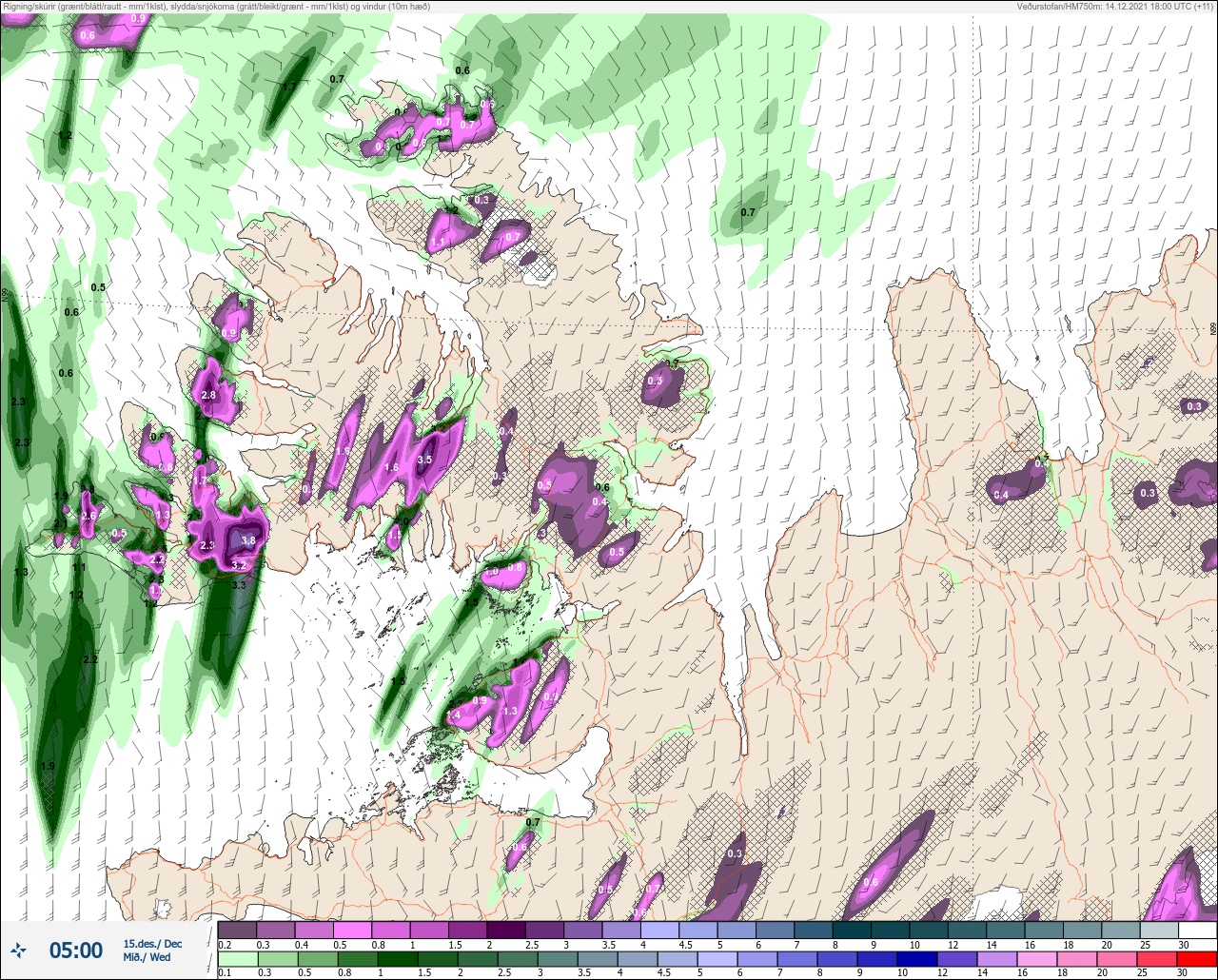Pick the lower legend swatch labeled 25
This screenshot has height=980, width=1218.
coord(1159,958)
